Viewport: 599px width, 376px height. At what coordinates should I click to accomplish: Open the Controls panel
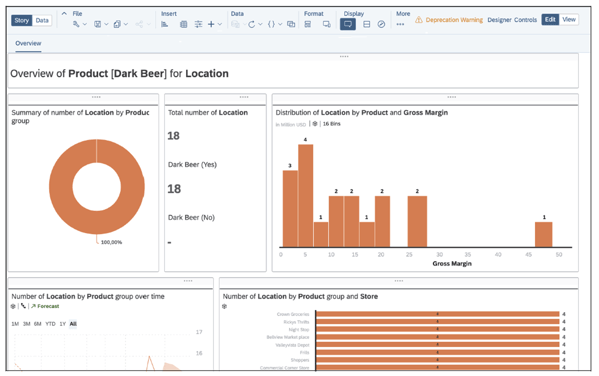pyautogui.click(x=525, y=19)
